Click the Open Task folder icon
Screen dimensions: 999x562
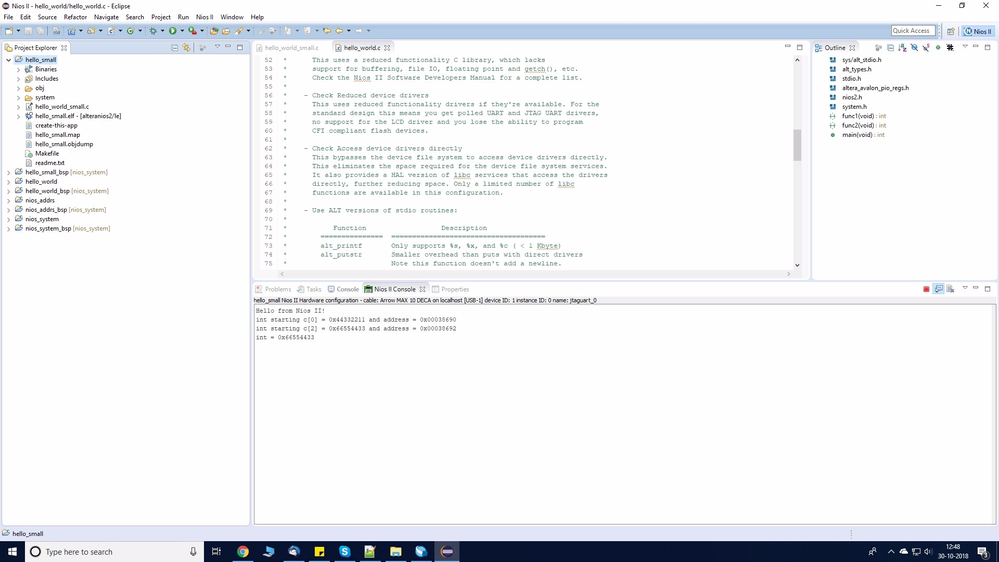pyautogui.click(x=226, y=31)
